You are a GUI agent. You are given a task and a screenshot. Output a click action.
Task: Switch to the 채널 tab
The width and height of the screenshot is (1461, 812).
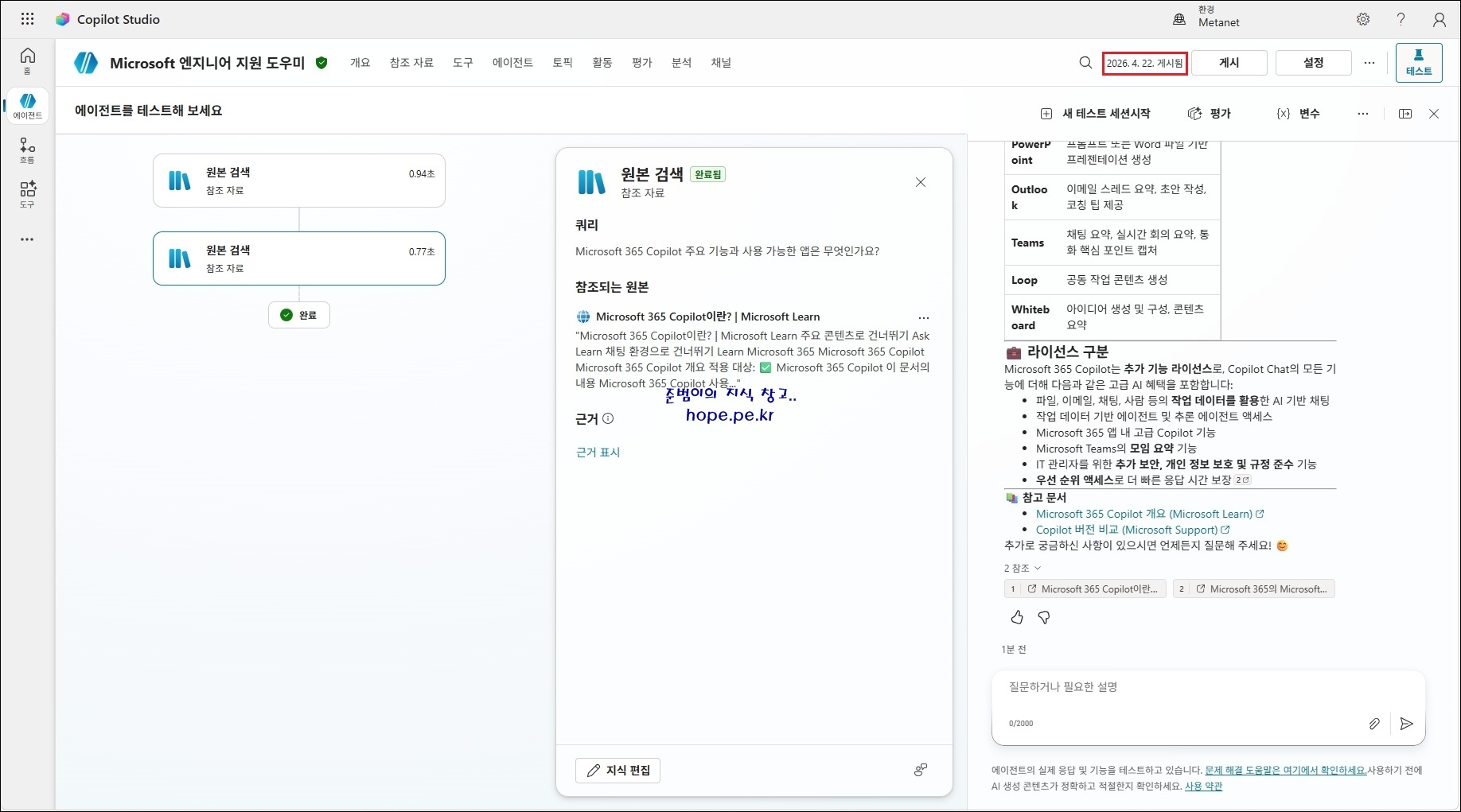coord(721,63)
